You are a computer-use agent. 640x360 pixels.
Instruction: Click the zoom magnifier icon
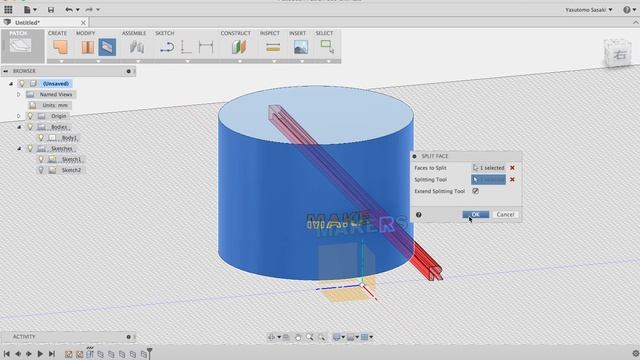click(x=310, y=337)
